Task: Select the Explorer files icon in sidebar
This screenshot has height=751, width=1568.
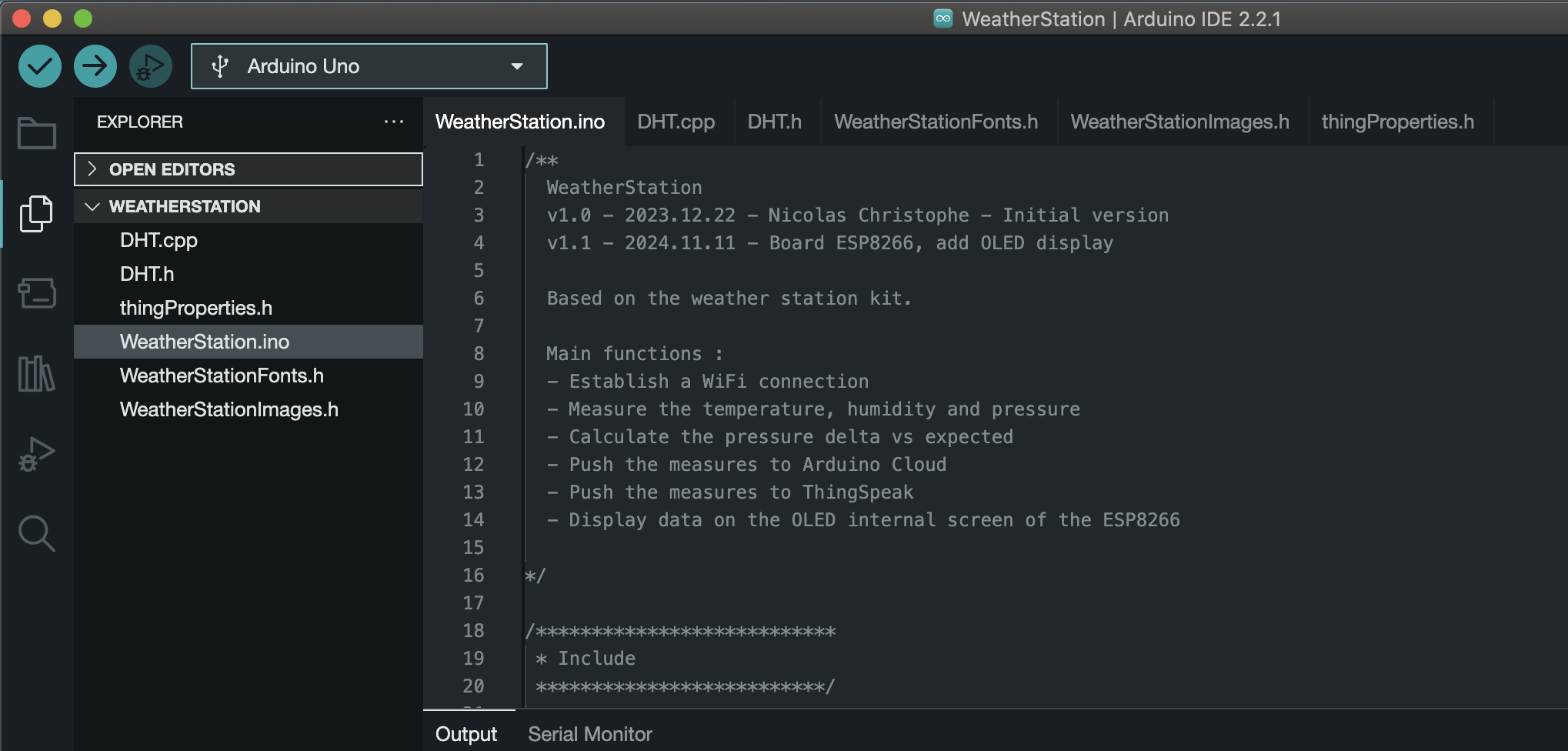Action: coord(37,213)
